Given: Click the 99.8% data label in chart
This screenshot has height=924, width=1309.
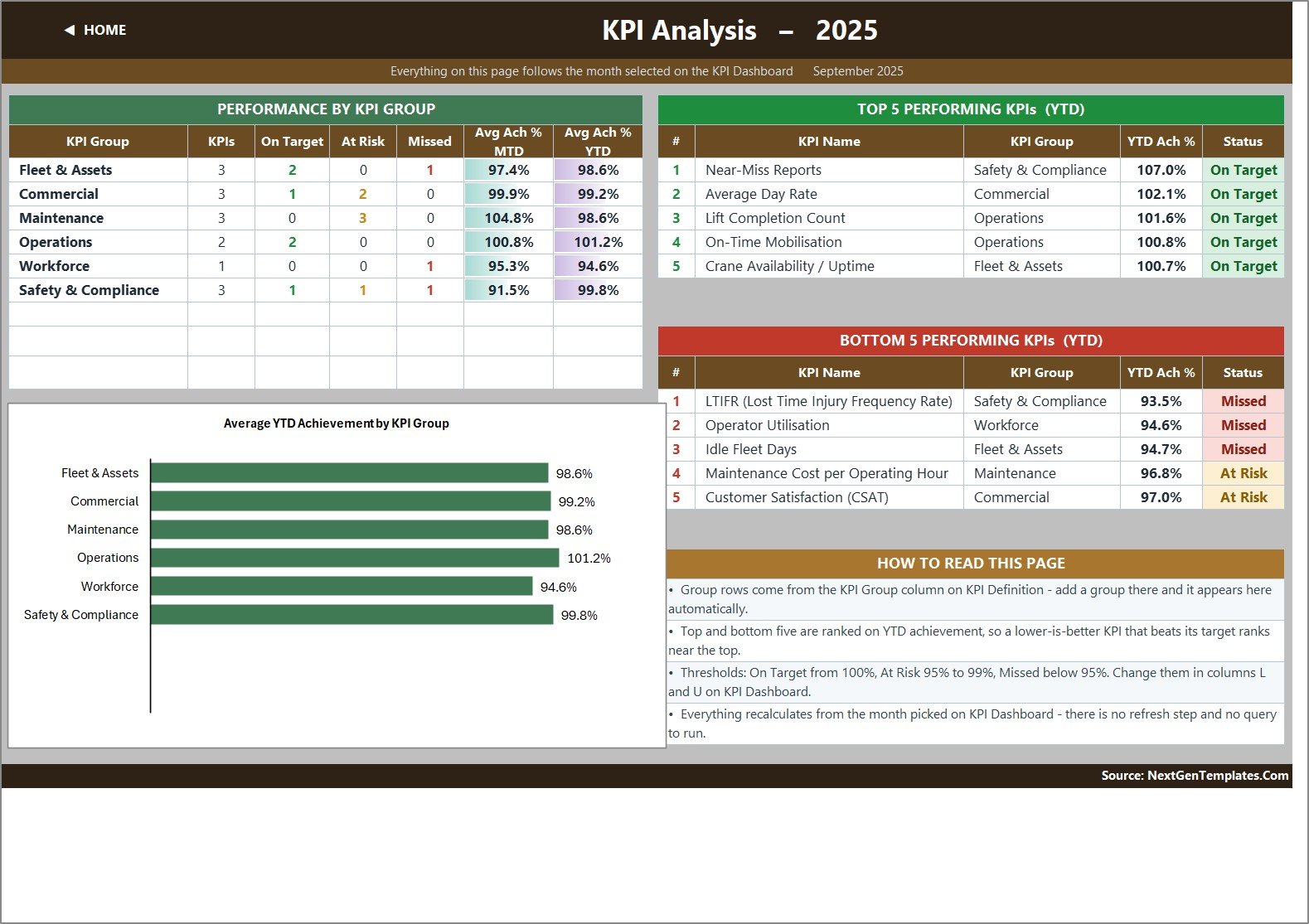Looking at the screenshot, I should pyautogui.click(x=579, y=615).
